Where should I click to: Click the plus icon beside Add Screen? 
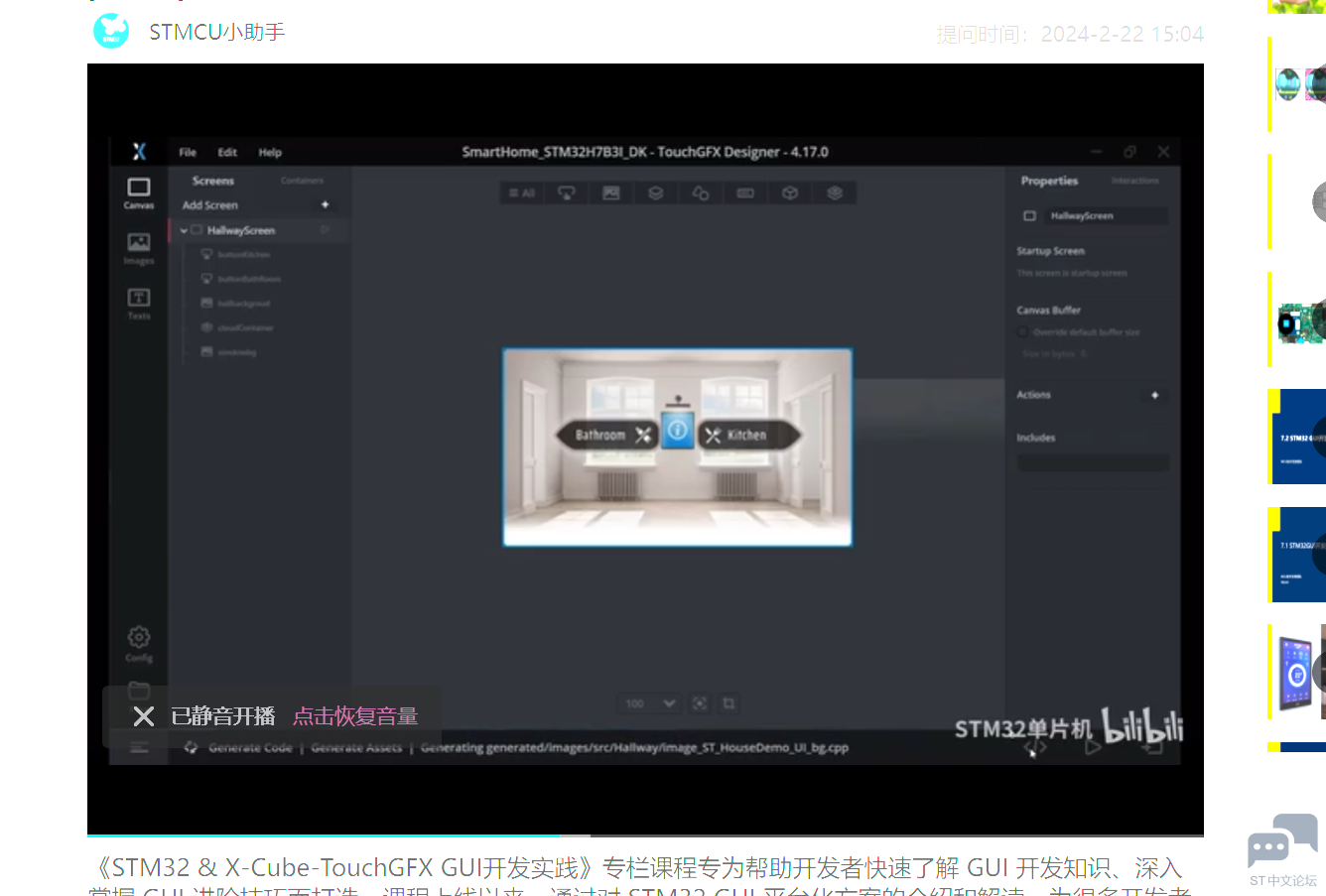[325, 204]
